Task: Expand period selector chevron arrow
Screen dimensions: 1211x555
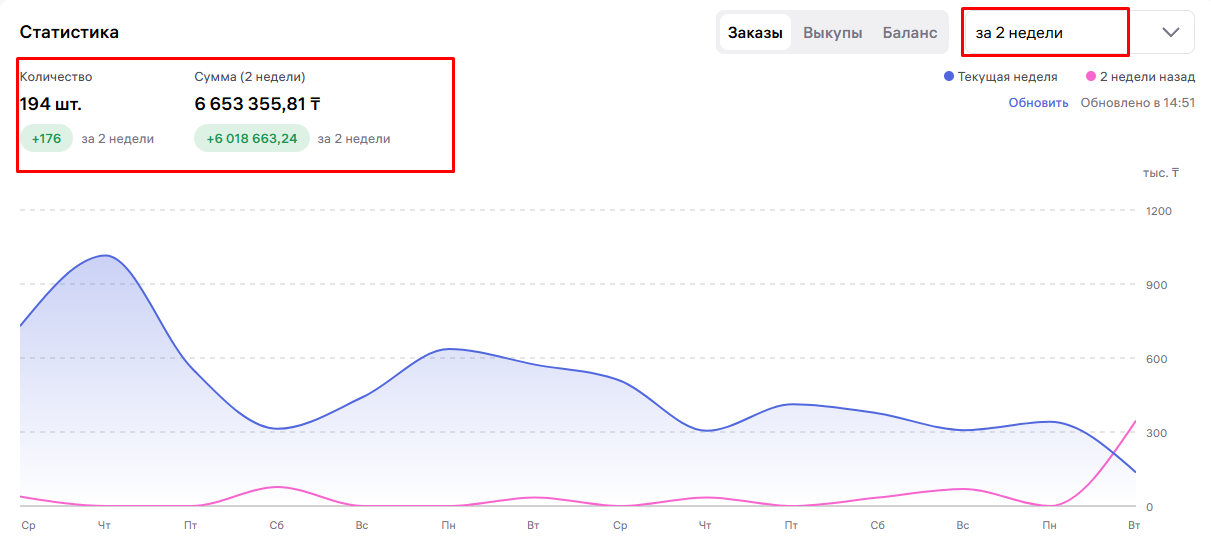Action: [x=1171, y=32]
